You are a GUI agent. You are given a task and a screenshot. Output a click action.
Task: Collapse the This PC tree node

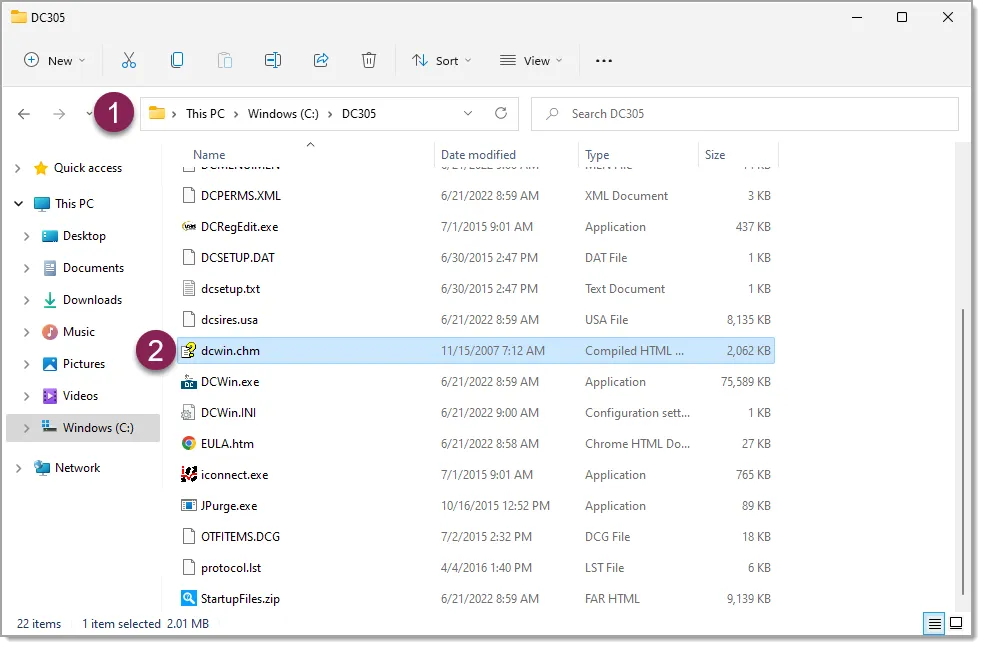click(x=18, y=204)
